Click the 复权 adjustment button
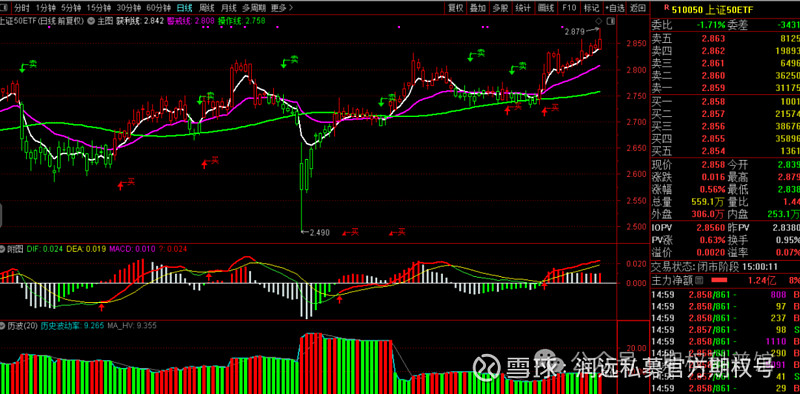The image size is (800, 394). (x=455, y=8)
